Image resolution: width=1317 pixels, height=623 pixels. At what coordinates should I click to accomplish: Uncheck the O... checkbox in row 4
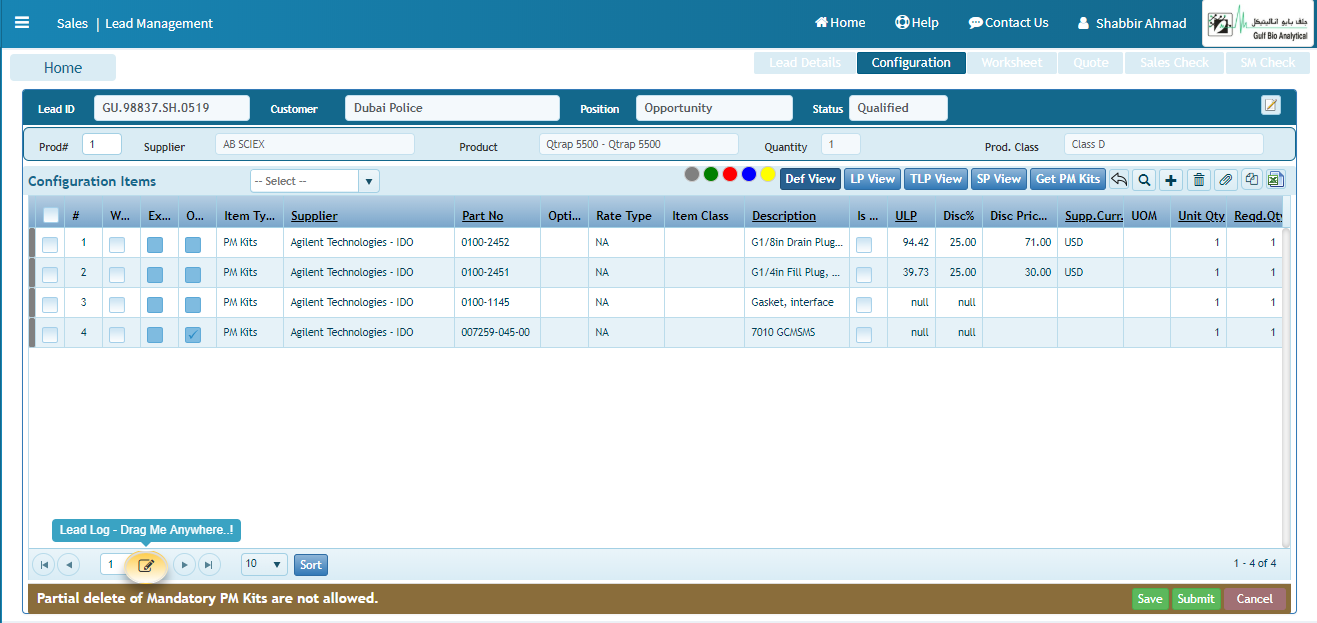click(193, 334)
